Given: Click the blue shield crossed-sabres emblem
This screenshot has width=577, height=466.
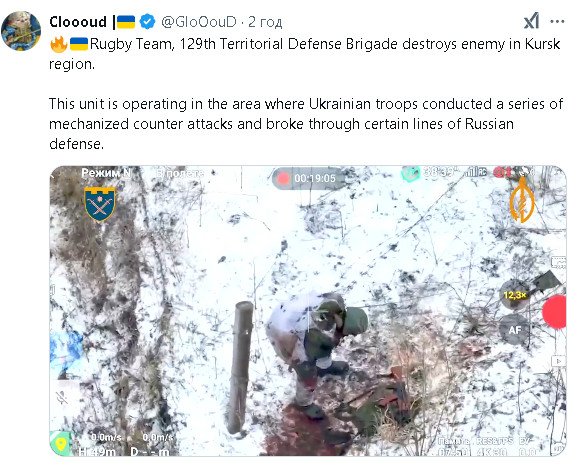Looking at the screenshot, I should click(x=100, y=204).
